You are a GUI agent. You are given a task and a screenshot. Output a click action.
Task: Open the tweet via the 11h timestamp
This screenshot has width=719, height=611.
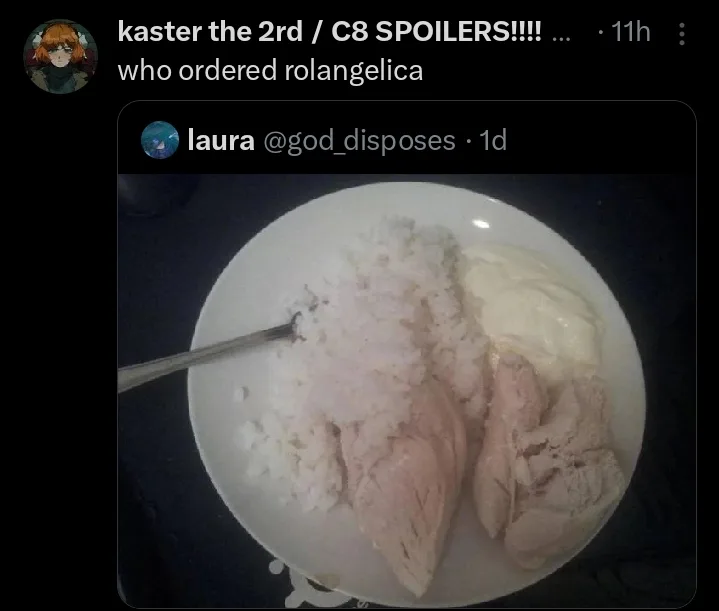pos(631,32)
